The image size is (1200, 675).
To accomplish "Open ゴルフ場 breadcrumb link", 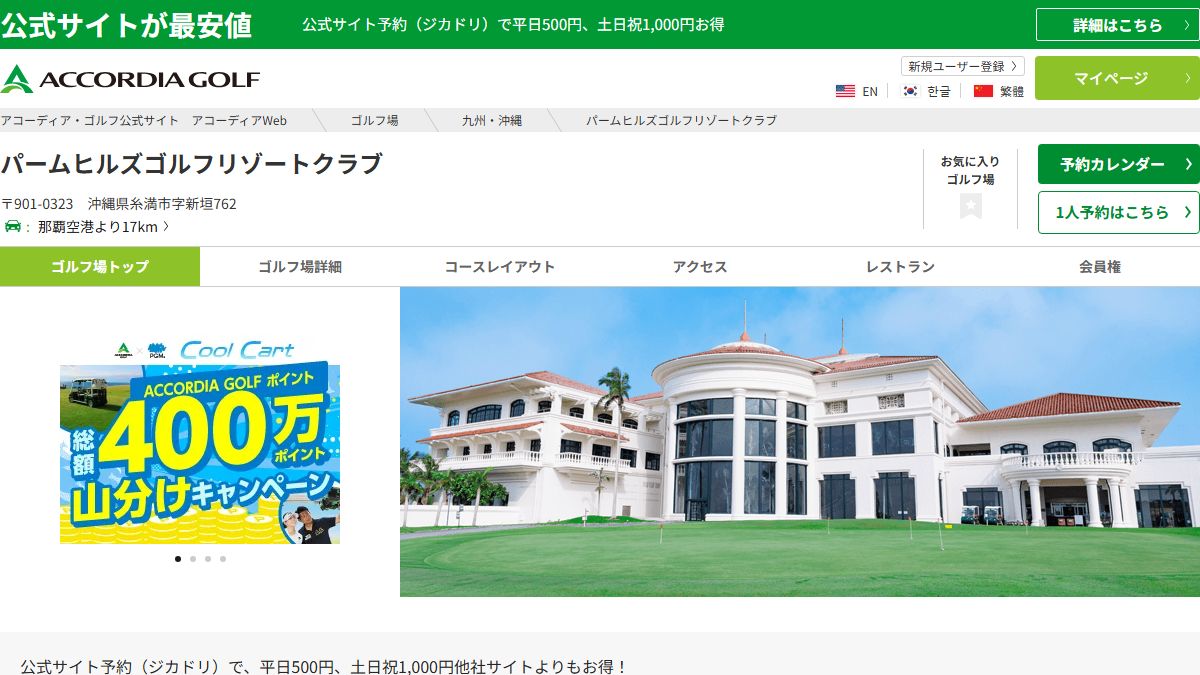I will pos(374,120).
